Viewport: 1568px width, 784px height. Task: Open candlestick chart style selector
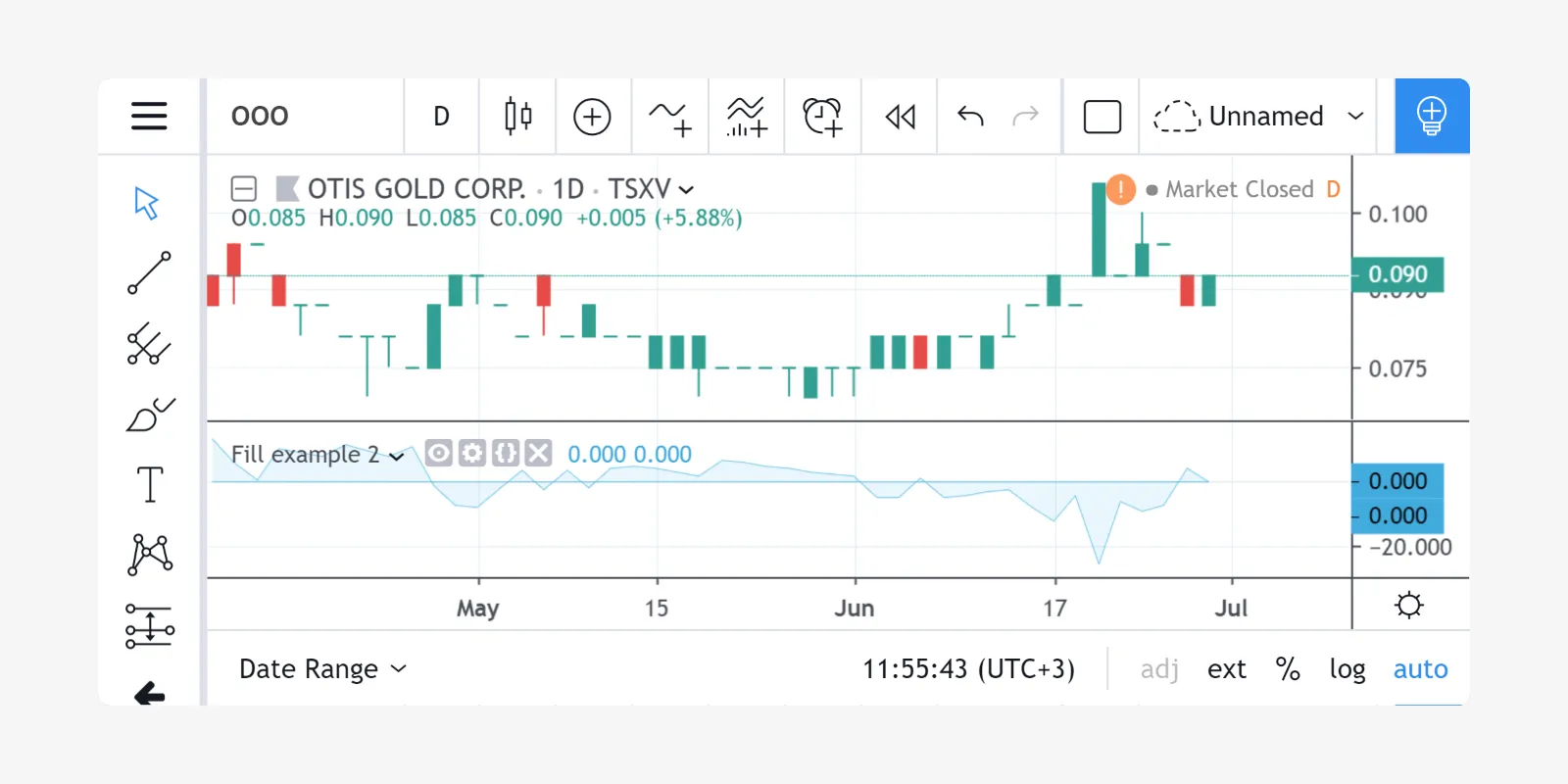[517, 116]
